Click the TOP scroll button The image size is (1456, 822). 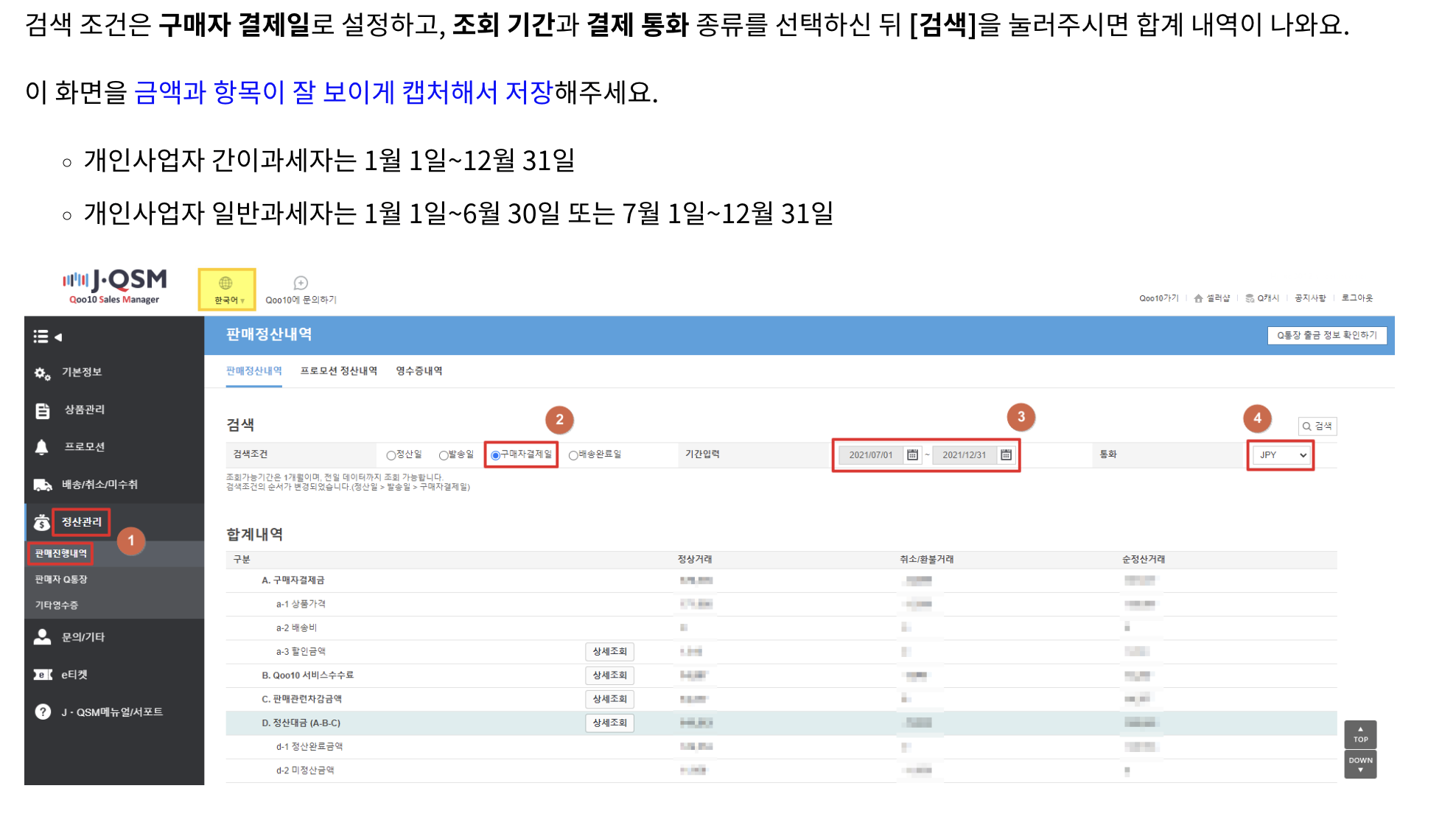1360,734
